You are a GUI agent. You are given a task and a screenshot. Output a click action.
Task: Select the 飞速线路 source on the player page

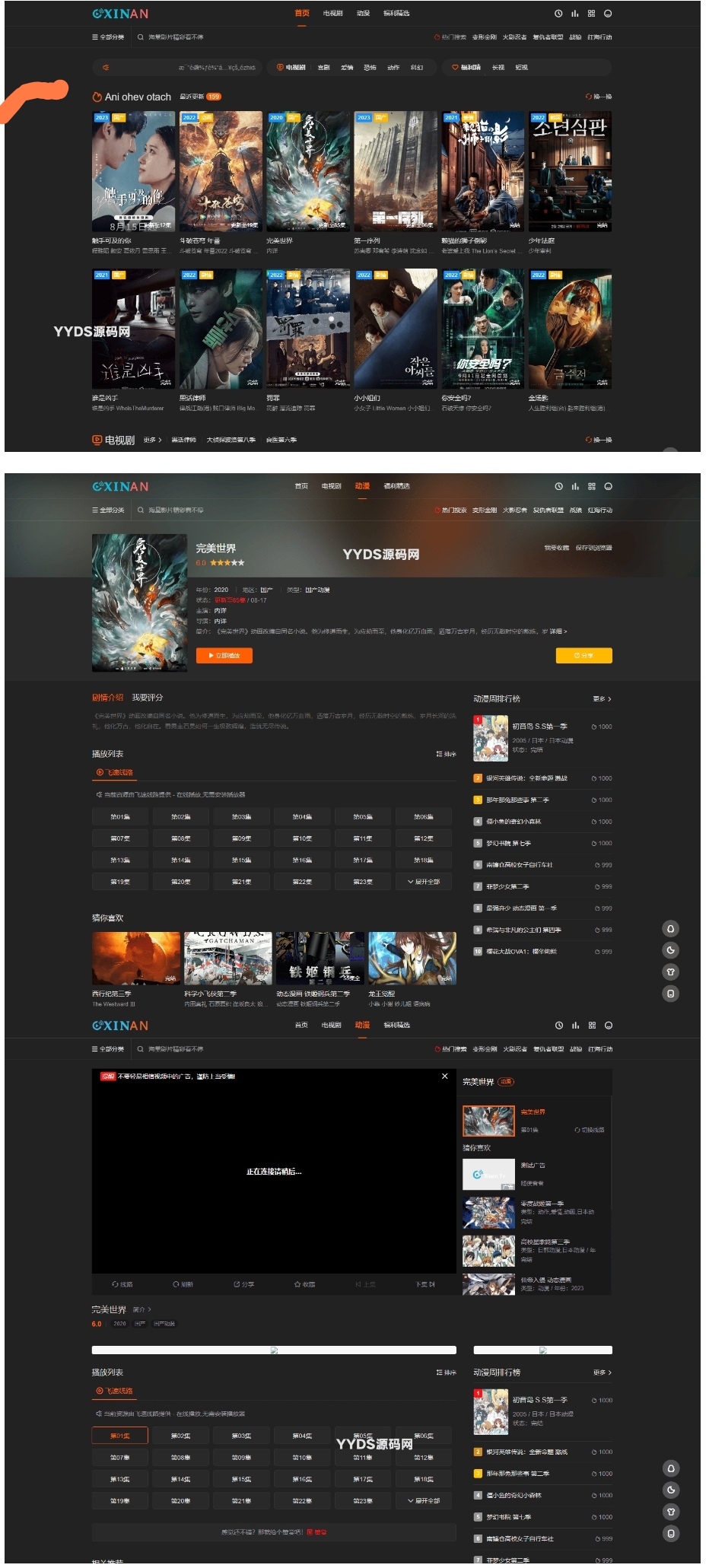pyautogui.click(x=115, y=1391)
